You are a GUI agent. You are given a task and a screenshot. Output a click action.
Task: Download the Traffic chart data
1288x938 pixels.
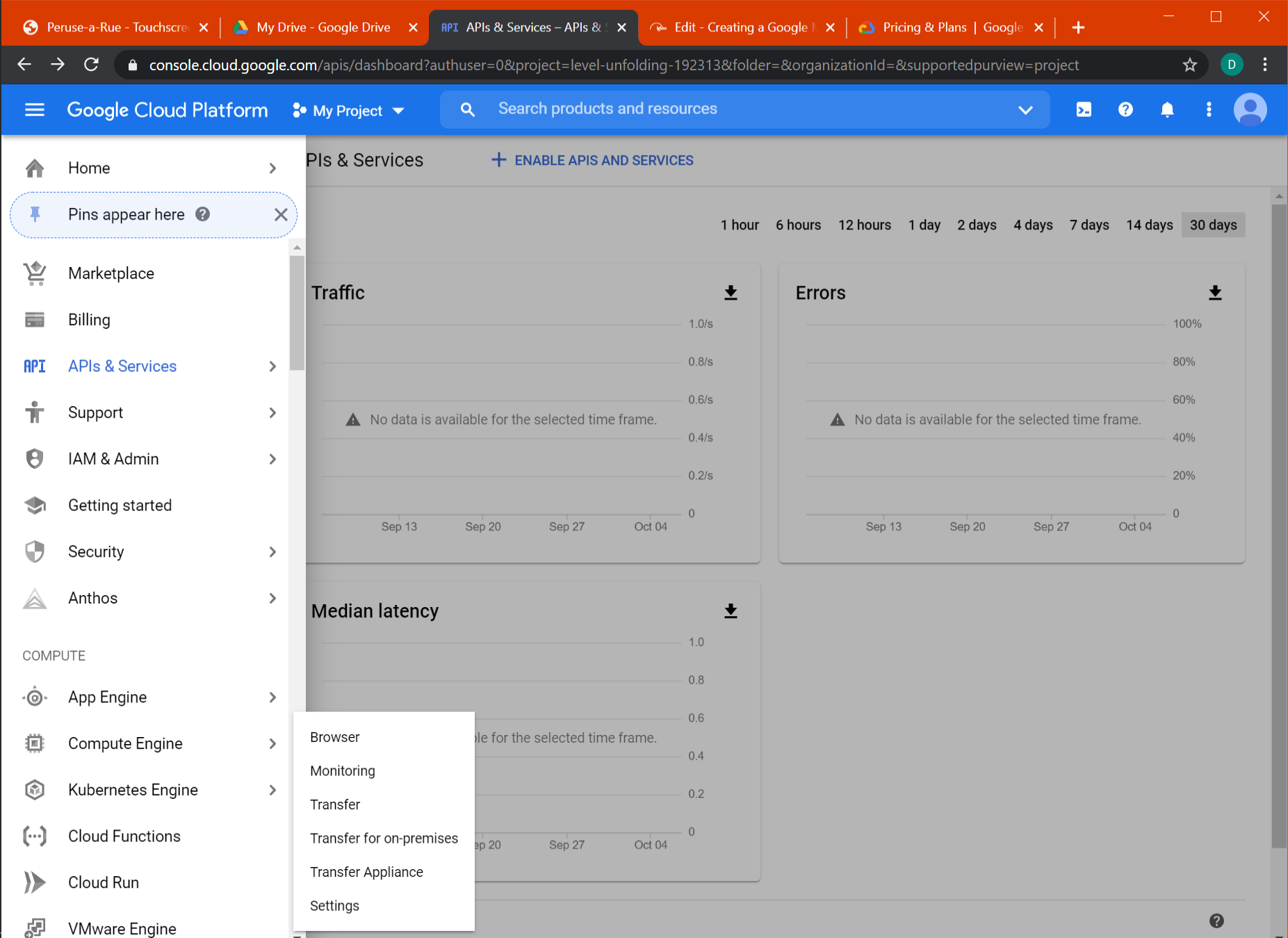(x=731, y=293)
